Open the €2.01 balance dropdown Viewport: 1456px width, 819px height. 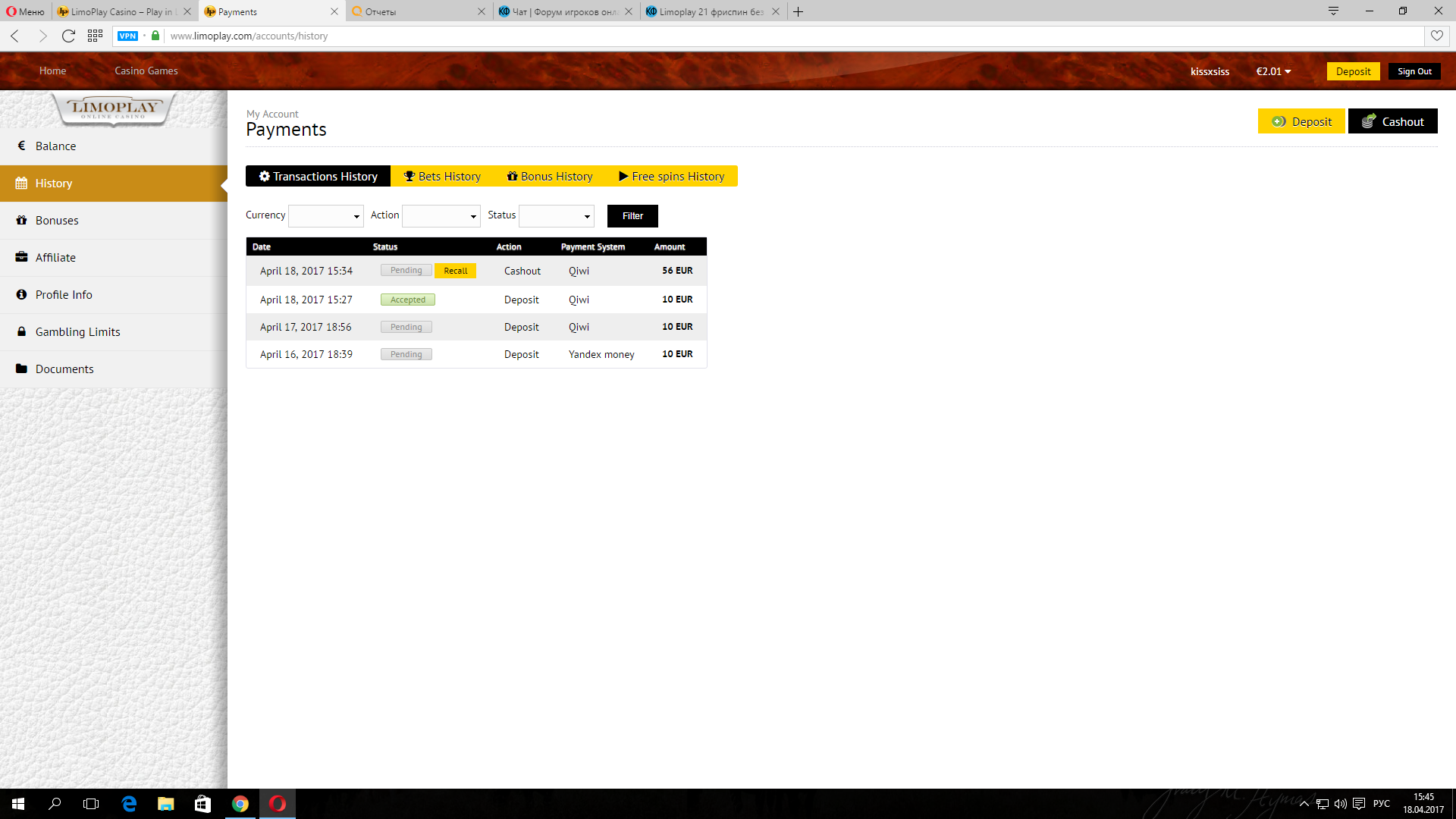(1273, 71)
